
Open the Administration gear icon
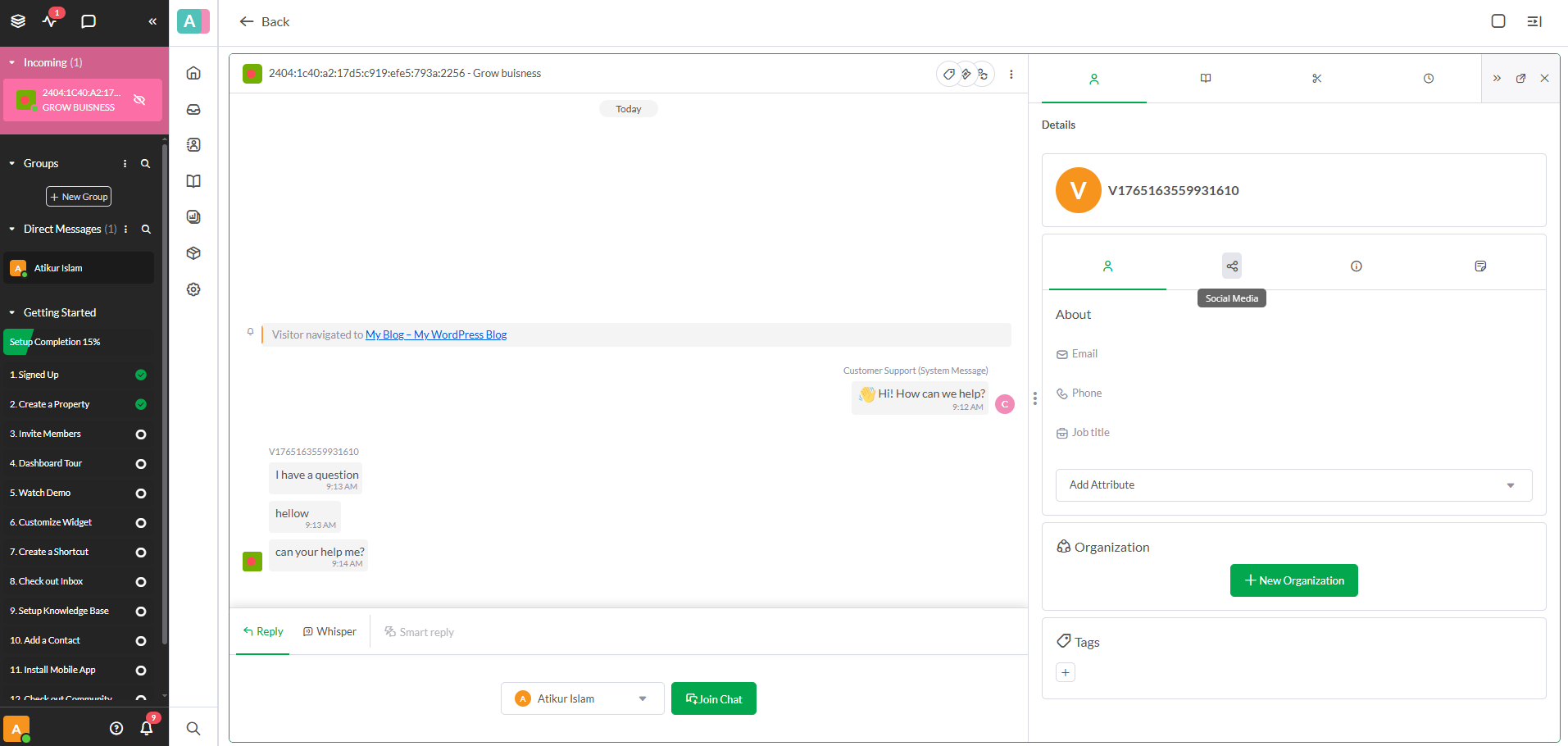pos(193,289)
